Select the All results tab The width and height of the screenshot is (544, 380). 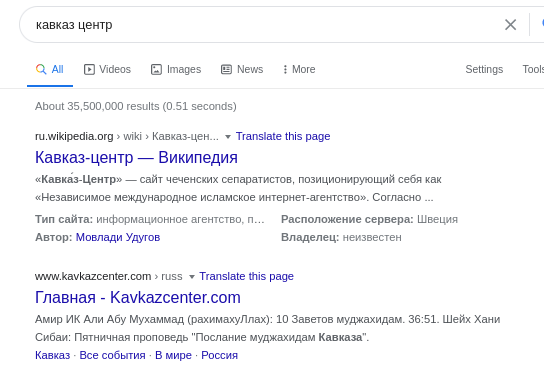tap(50, 69)
